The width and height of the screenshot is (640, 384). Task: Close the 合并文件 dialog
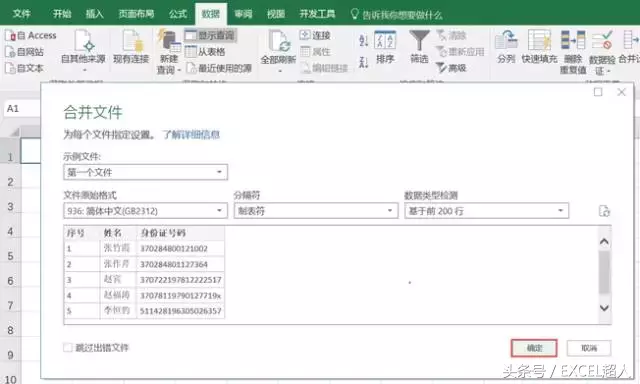(x=621, y=92)
